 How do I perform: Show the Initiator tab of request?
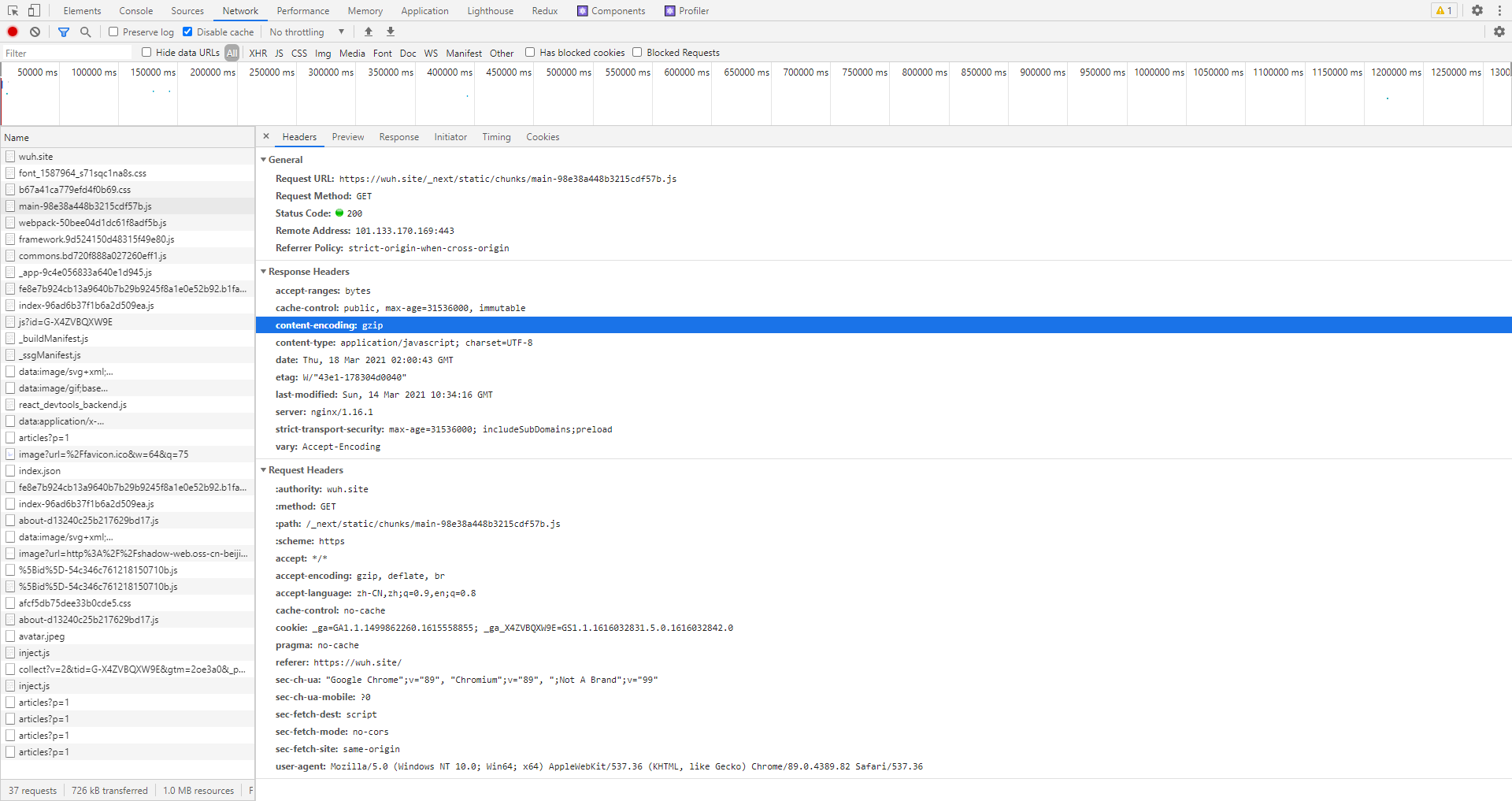click(x=450, y=136)
